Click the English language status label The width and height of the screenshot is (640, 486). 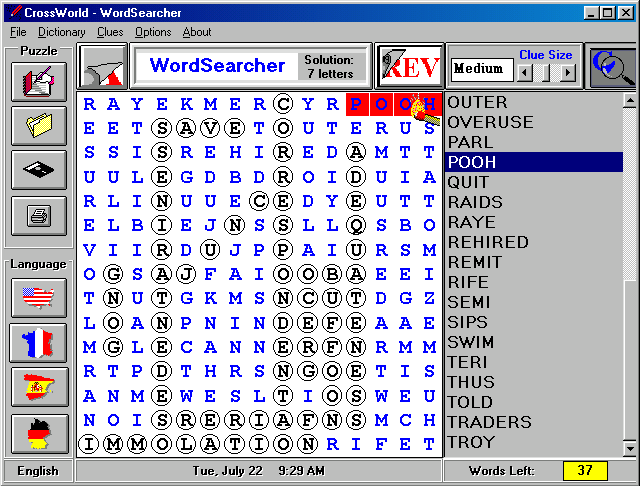tap(38, 471)
